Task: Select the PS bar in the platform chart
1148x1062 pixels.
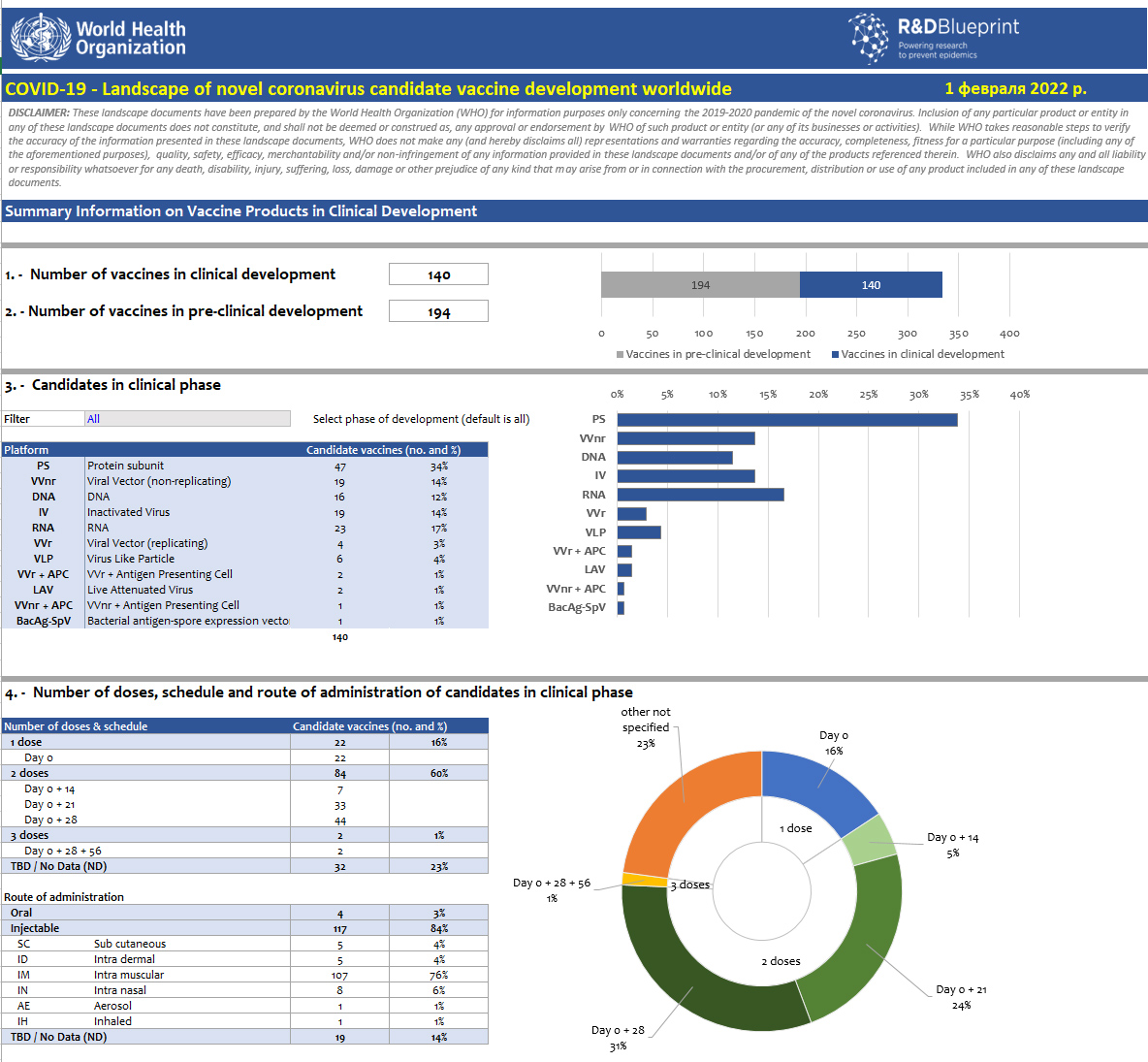Action: (x=785, y=419)
